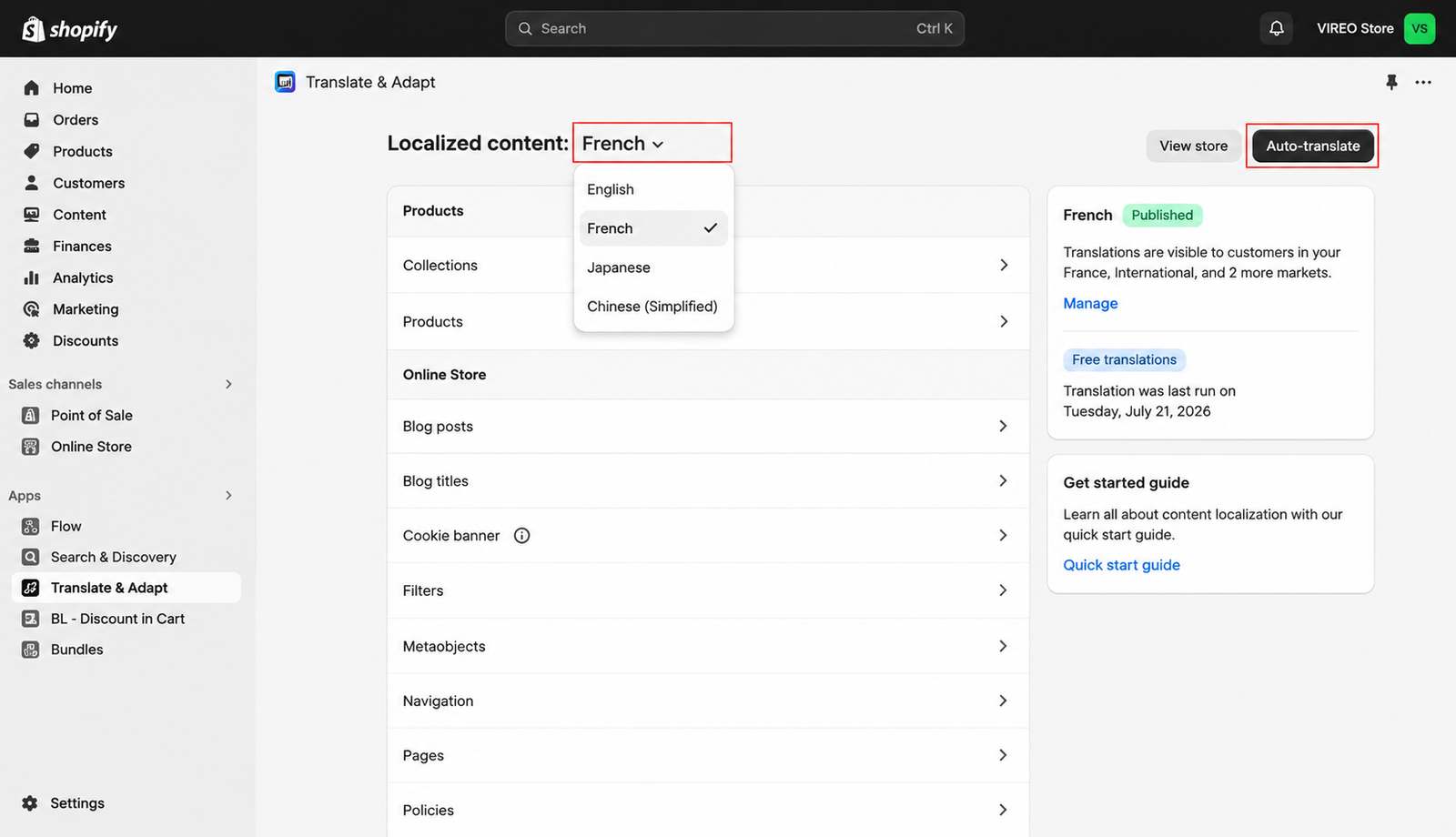
Task: Select French from language list
Action: tap(653, 228)
